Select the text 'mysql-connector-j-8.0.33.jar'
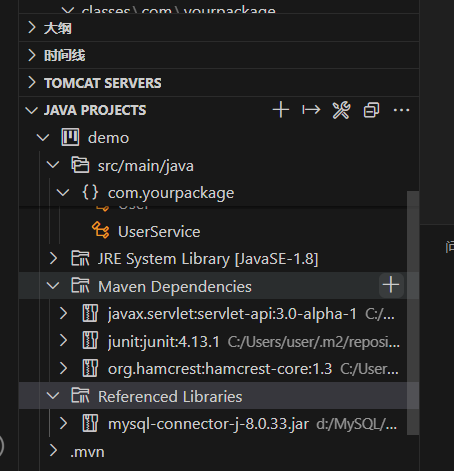This screenshot has height=471, width=454. tap(208, 424)
